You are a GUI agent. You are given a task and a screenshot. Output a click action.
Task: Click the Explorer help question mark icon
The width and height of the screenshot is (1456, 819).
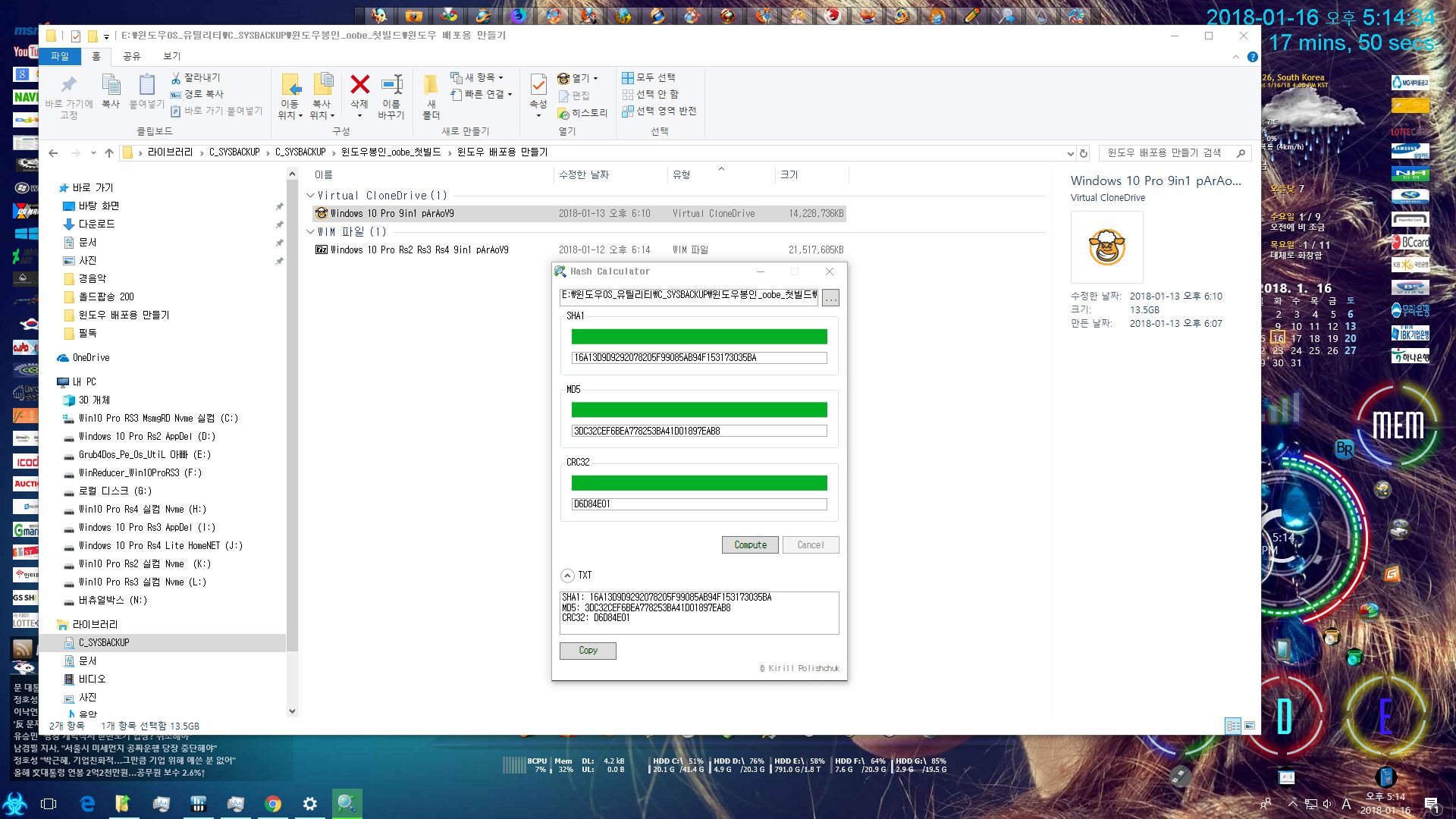(x=1253, y=57)
